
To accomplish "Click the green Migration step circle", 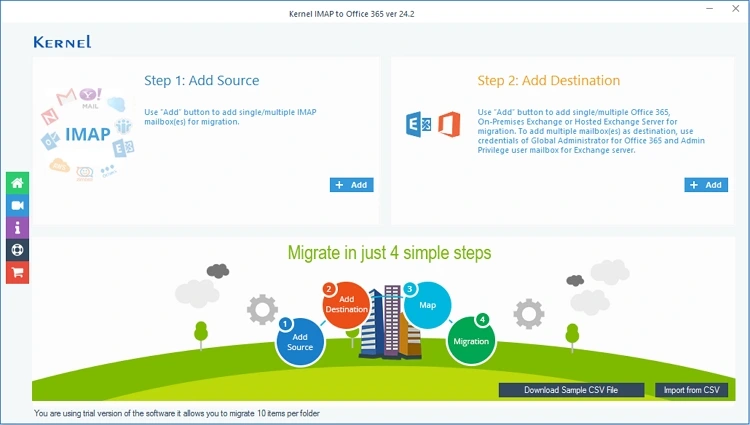I will [471, 340].
